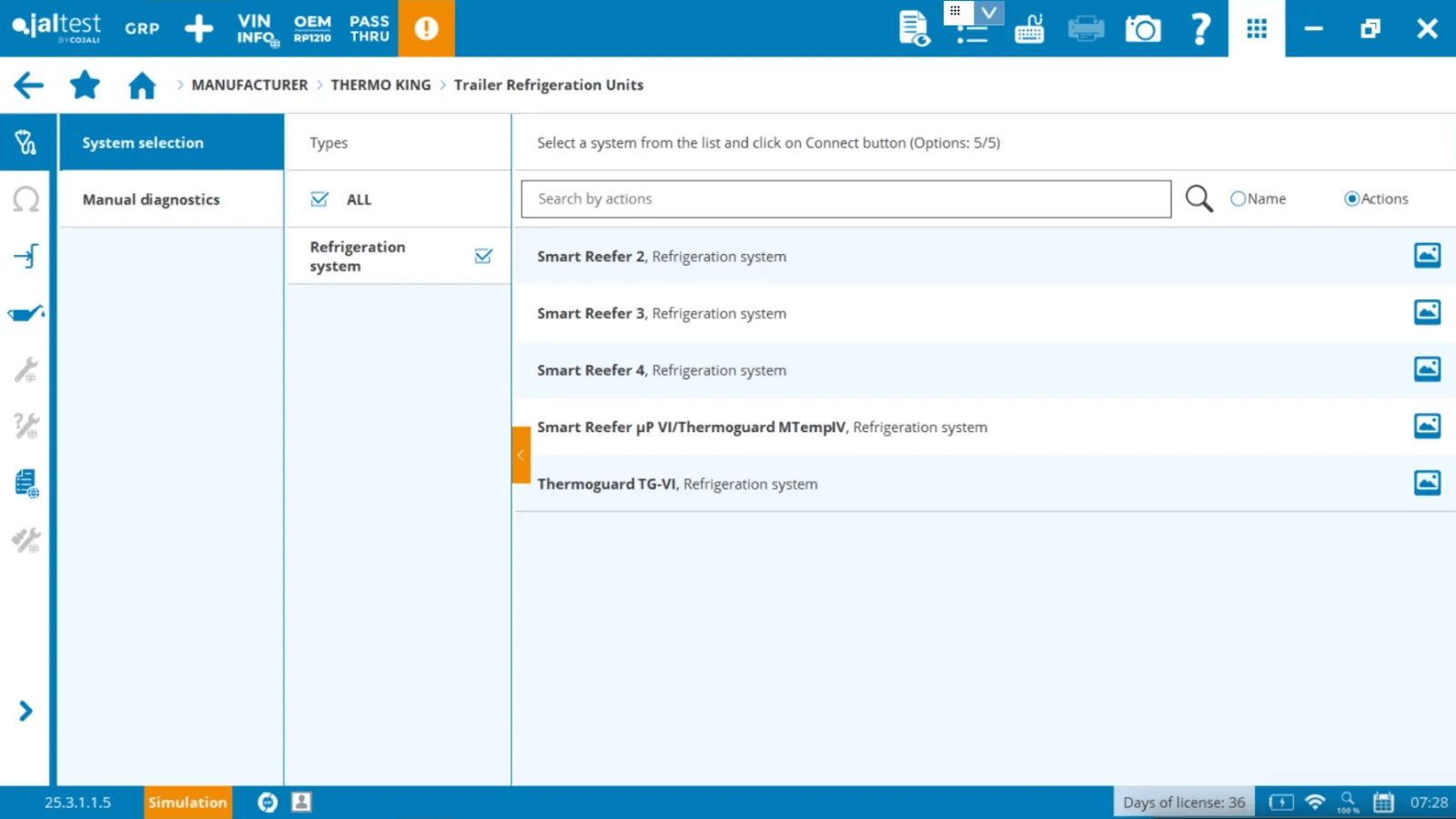Viewport: 1456px width, 819px height.
Task: View image for Thermoguard TG-VI
Action: (x=1427, y=482)
